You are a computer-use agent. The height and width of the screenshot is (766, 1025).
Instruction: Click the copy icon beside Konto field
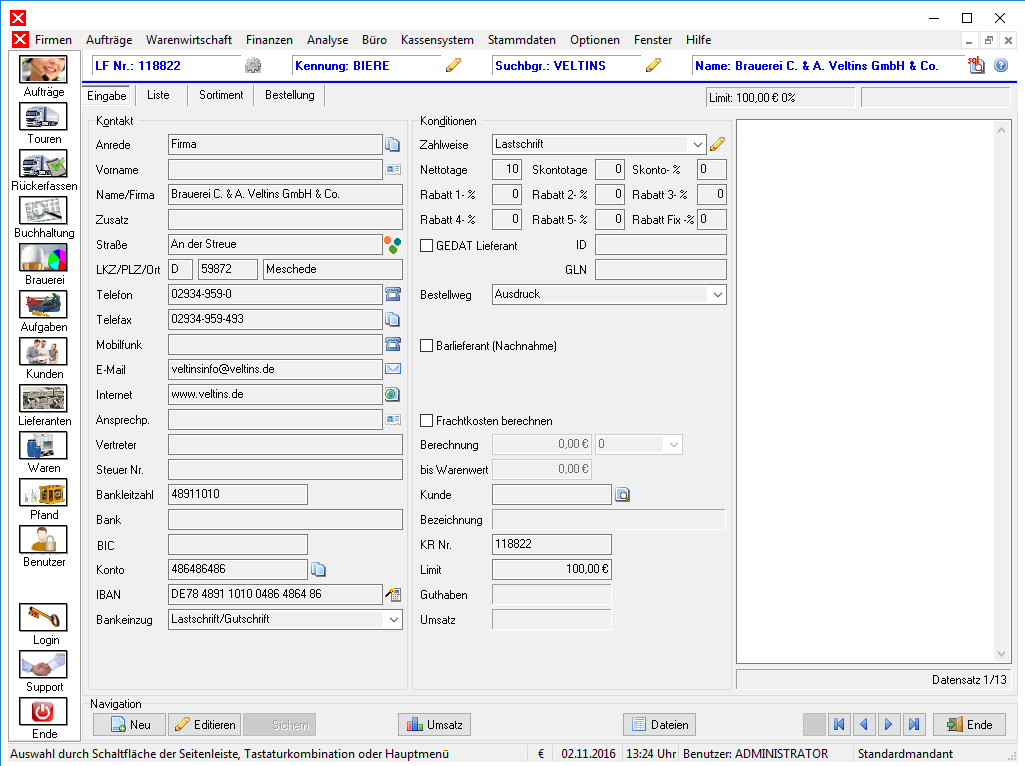coord(318,569)
